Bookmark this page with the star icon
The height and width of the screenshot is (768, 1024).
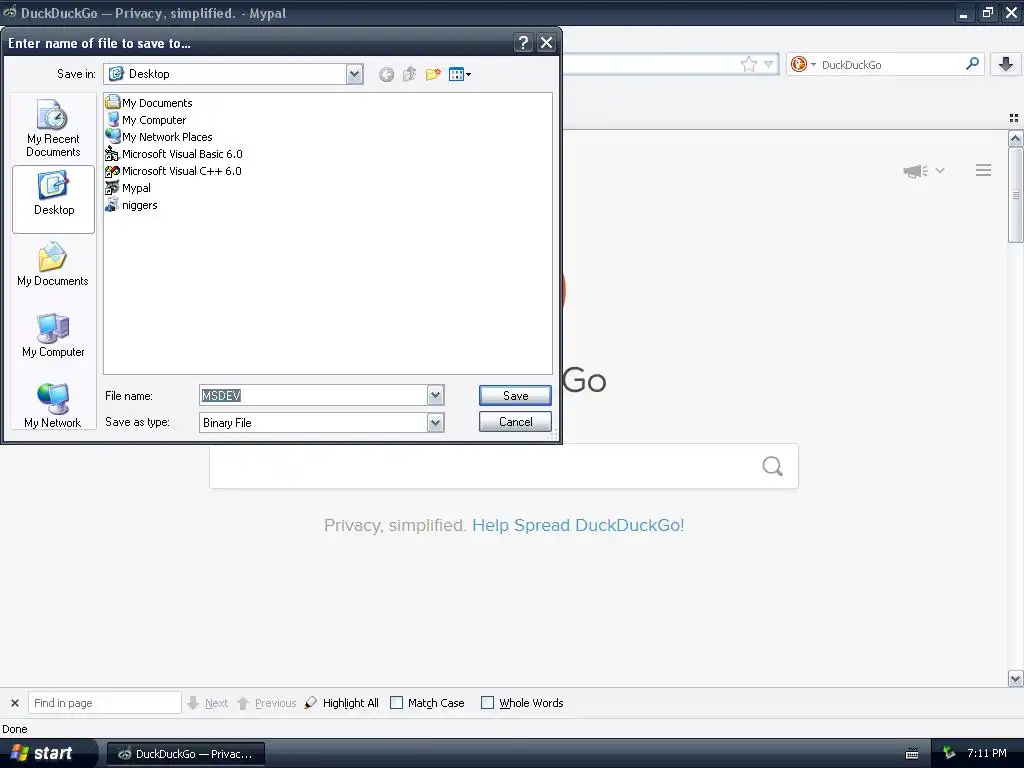[748, 64]
